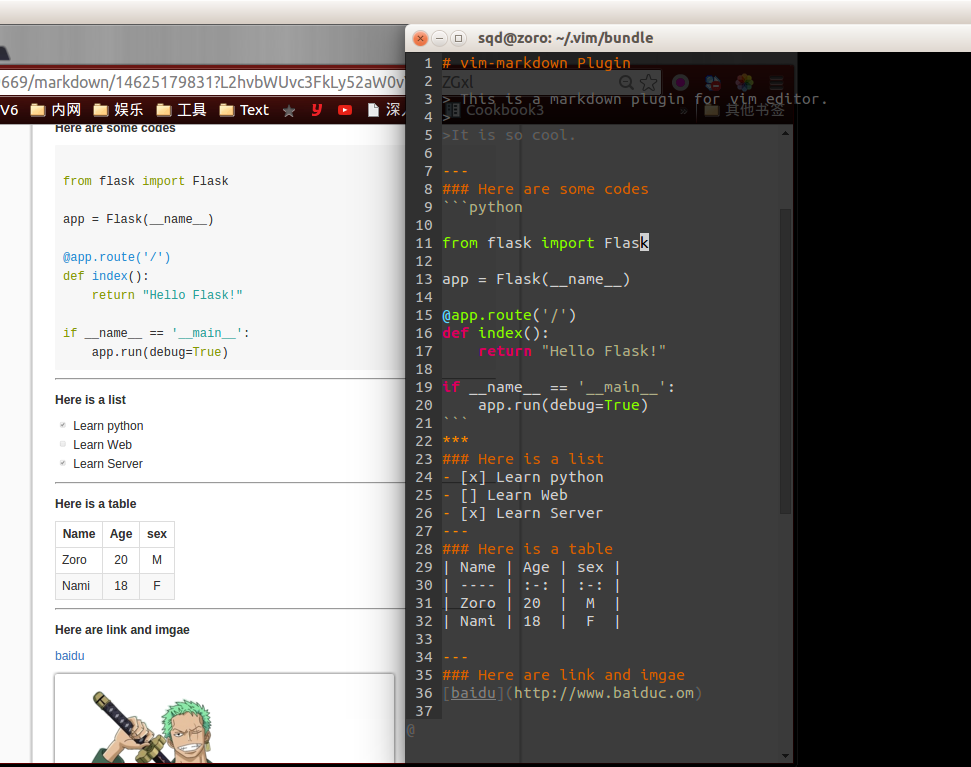Click the terminal title sqd@zoro
The width and height of the screenshot is (971, 767).
(x=565, y=38)
